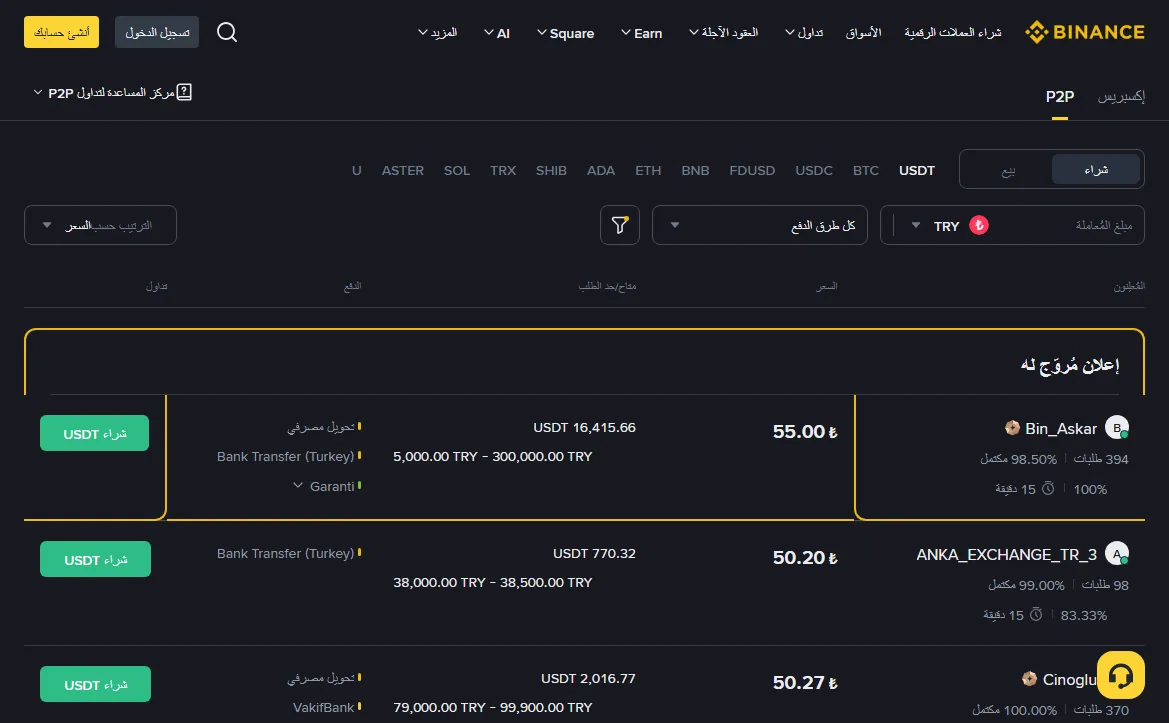Expand the AI nav menu
Viewport: 1169px width, 723px height.
[x=497, y=33]
